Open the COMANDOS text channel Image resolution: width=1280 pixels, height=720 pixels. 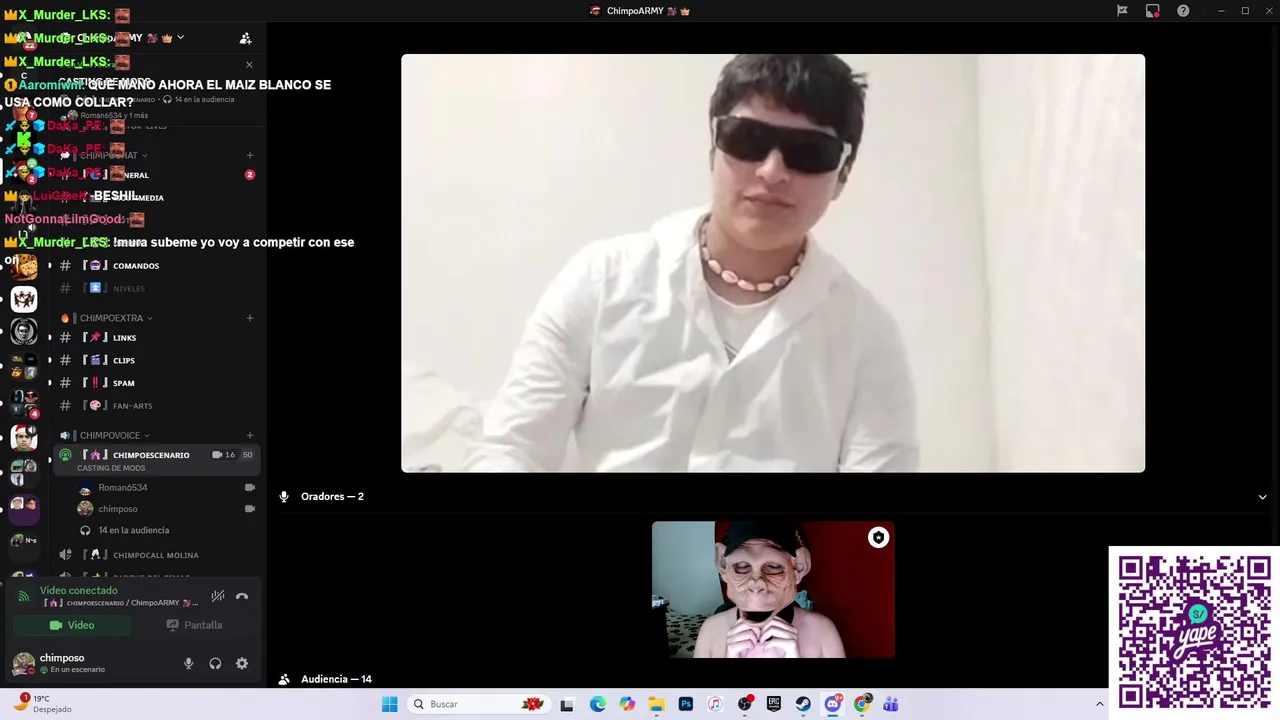coord(135,266)
